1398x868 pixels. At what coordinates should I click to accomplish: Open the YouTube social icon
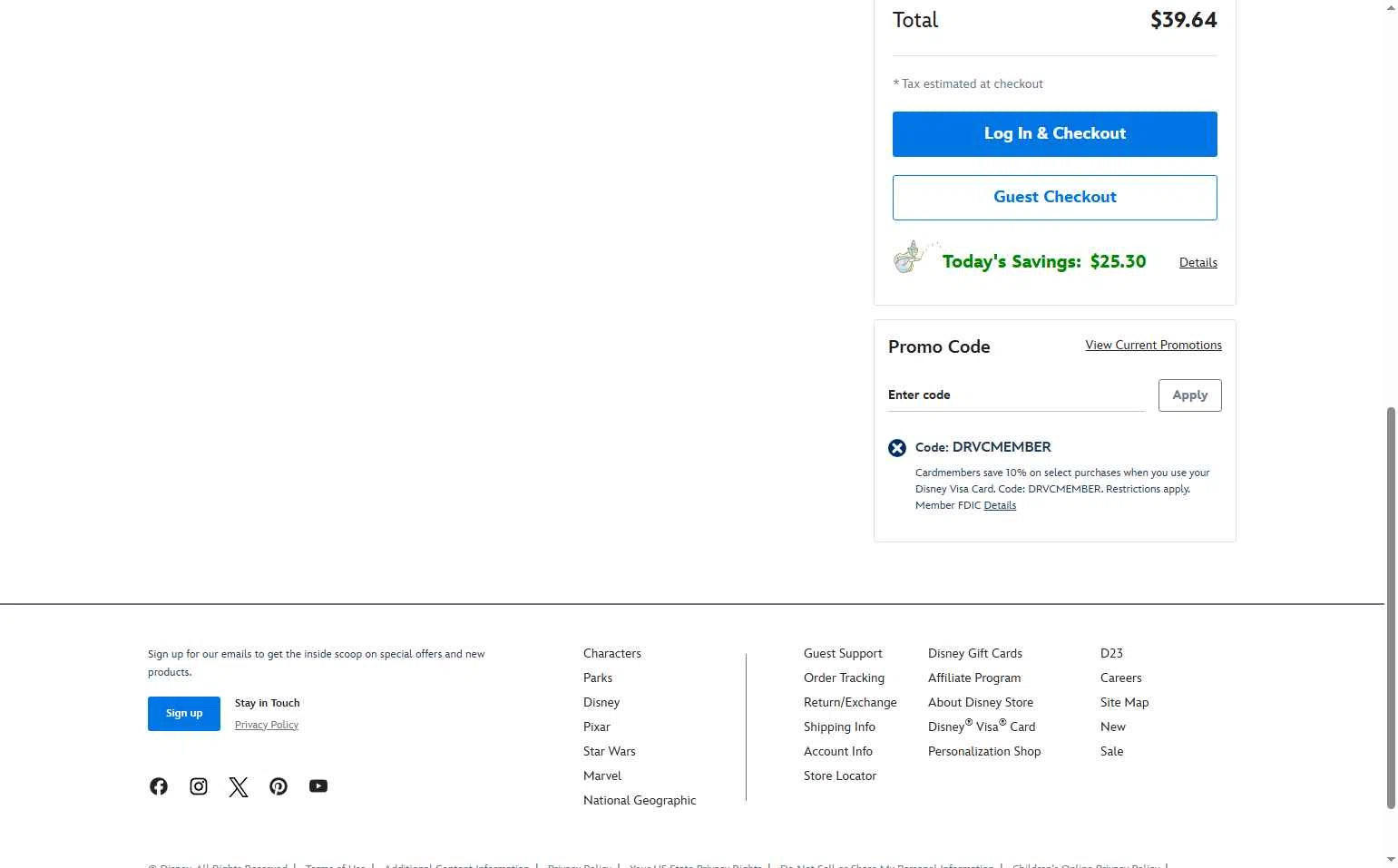point(318,786)
